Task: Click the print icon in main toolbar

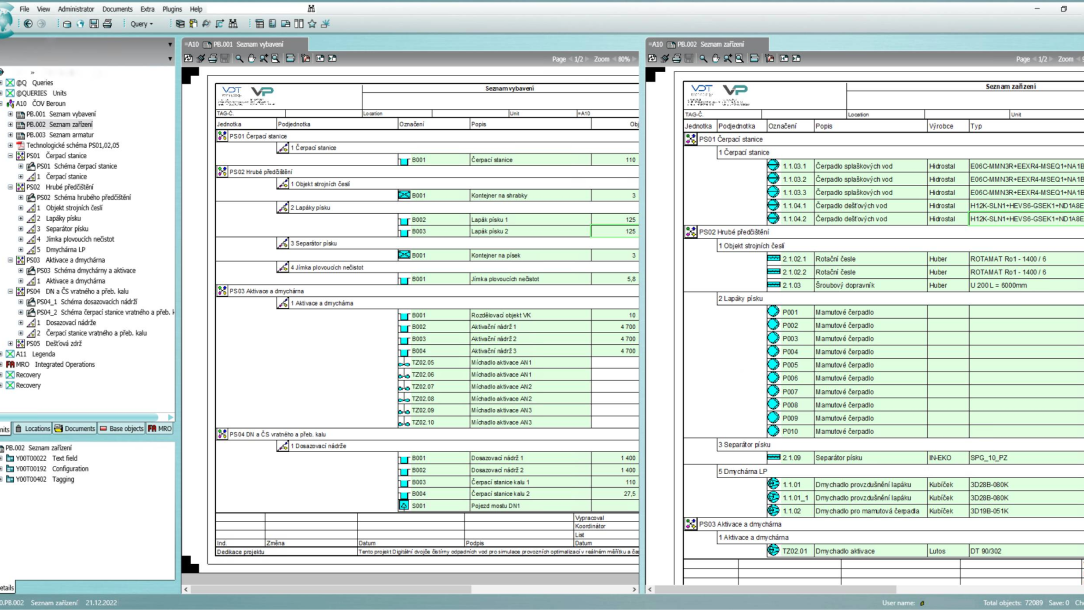Action: tap(107, 24)
